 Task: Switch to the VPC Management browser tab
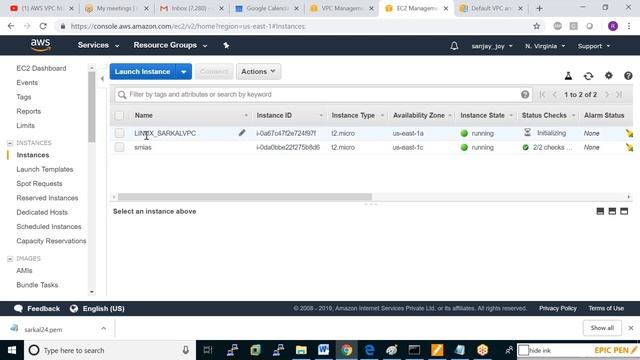(x=342, y=8)
